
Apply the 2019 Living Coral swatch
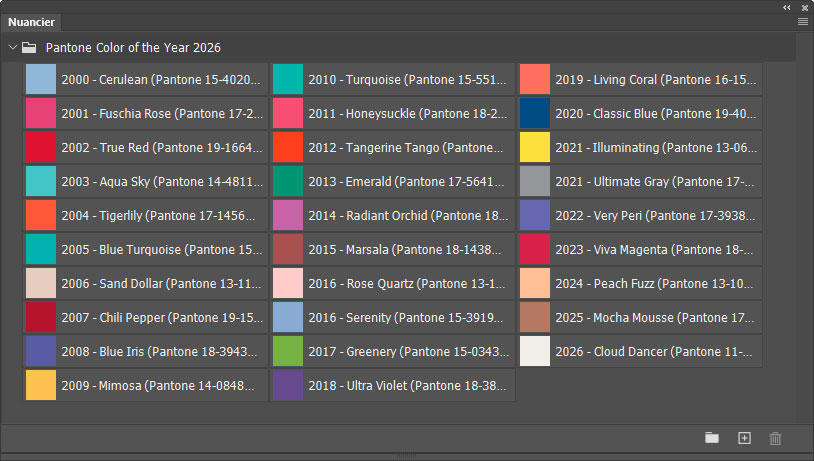(x=535, y=79)
